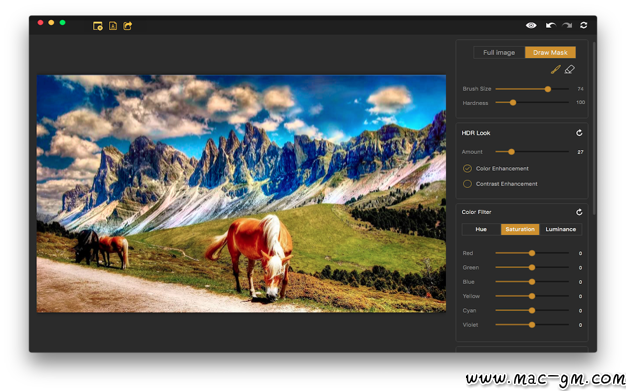Toggle the eye preview icon

[531, 26]
